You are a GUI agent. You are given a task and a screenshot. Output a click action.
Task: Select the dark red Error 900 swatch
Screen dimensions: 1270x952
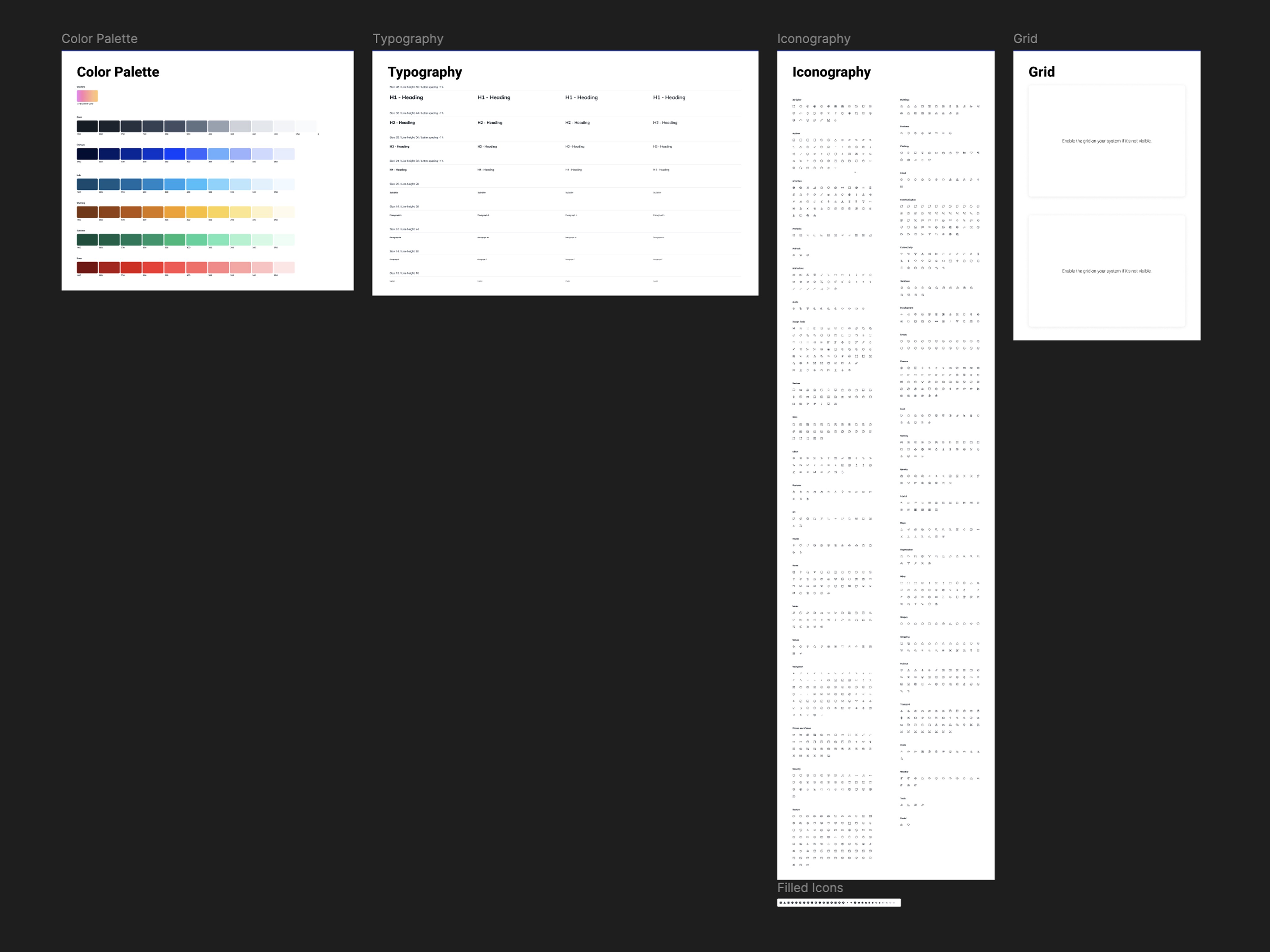(87, 267)
